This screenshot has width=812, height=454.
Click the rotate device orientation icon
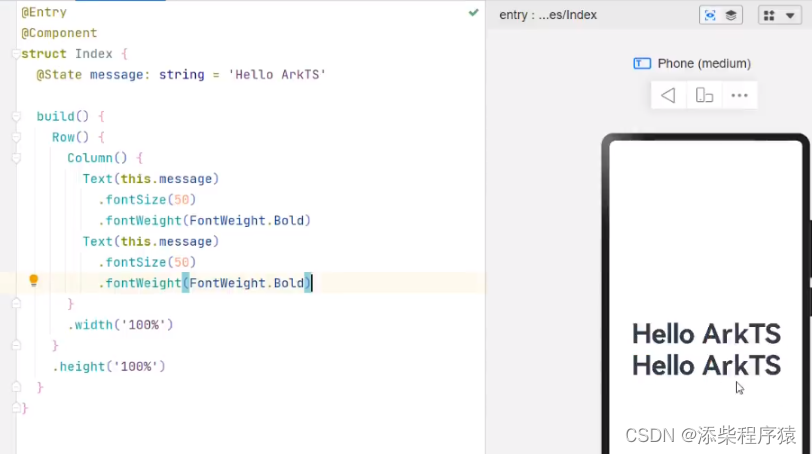[704, 95]
